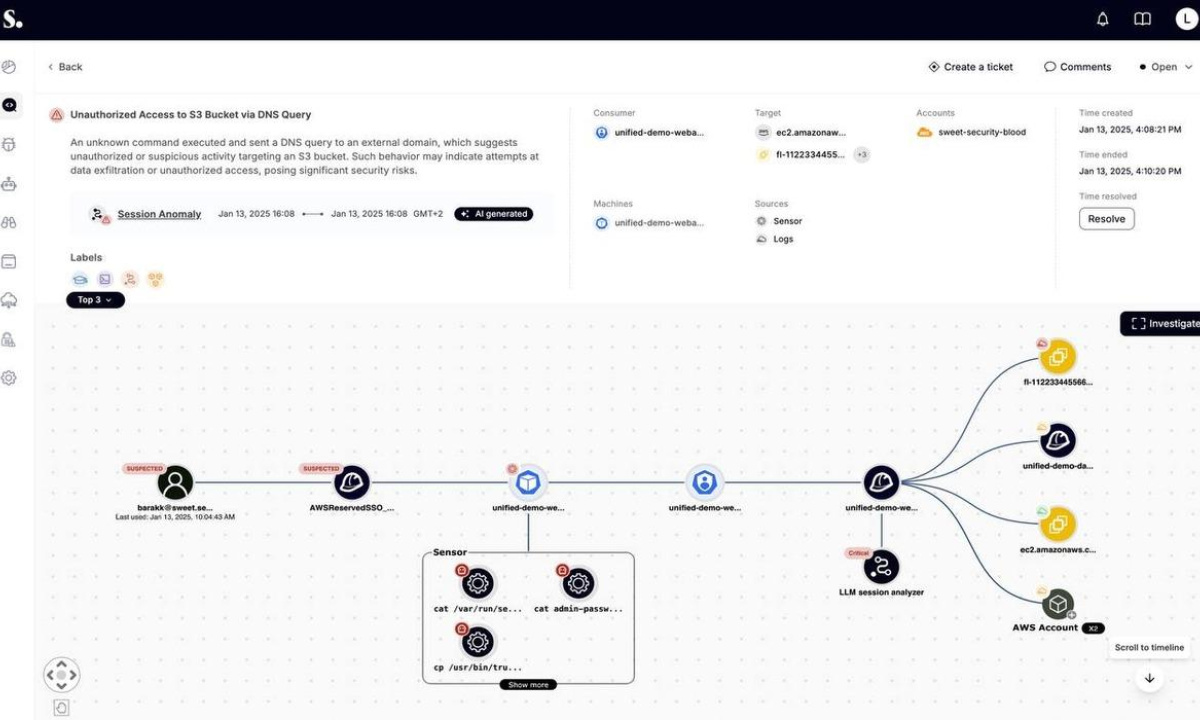This screenshot has height=720, width=1200.
Task: Click the Sweet Security S logo
Action: [x=12, y=19]
